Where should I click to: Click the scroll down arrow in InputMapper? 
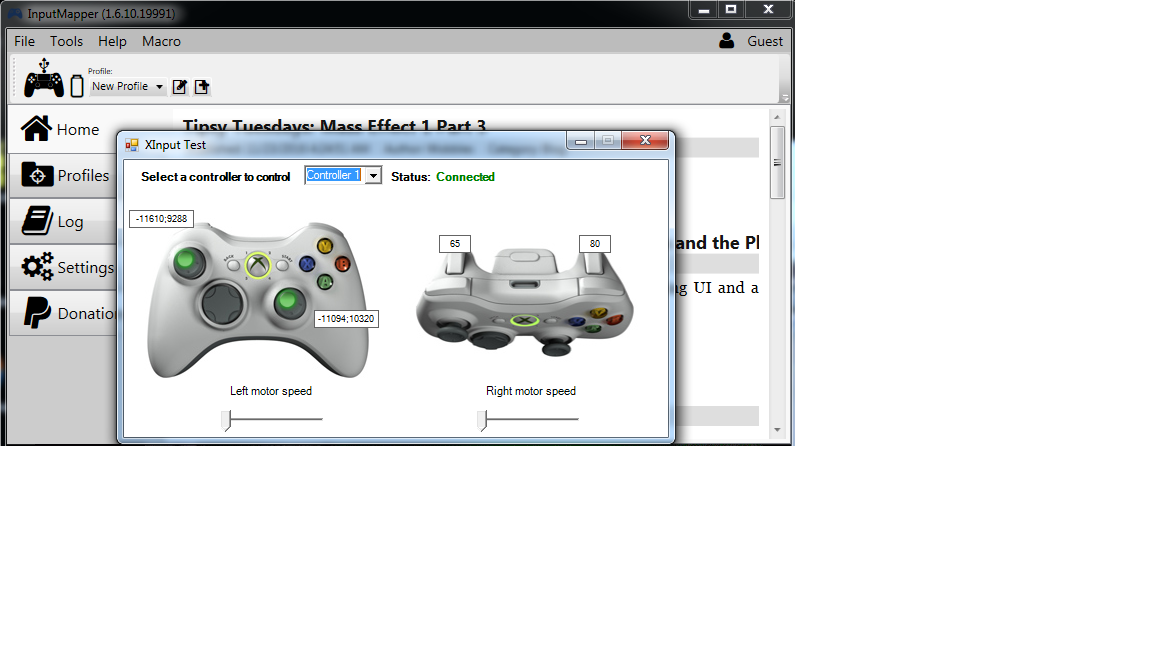[x=777, y=430]
